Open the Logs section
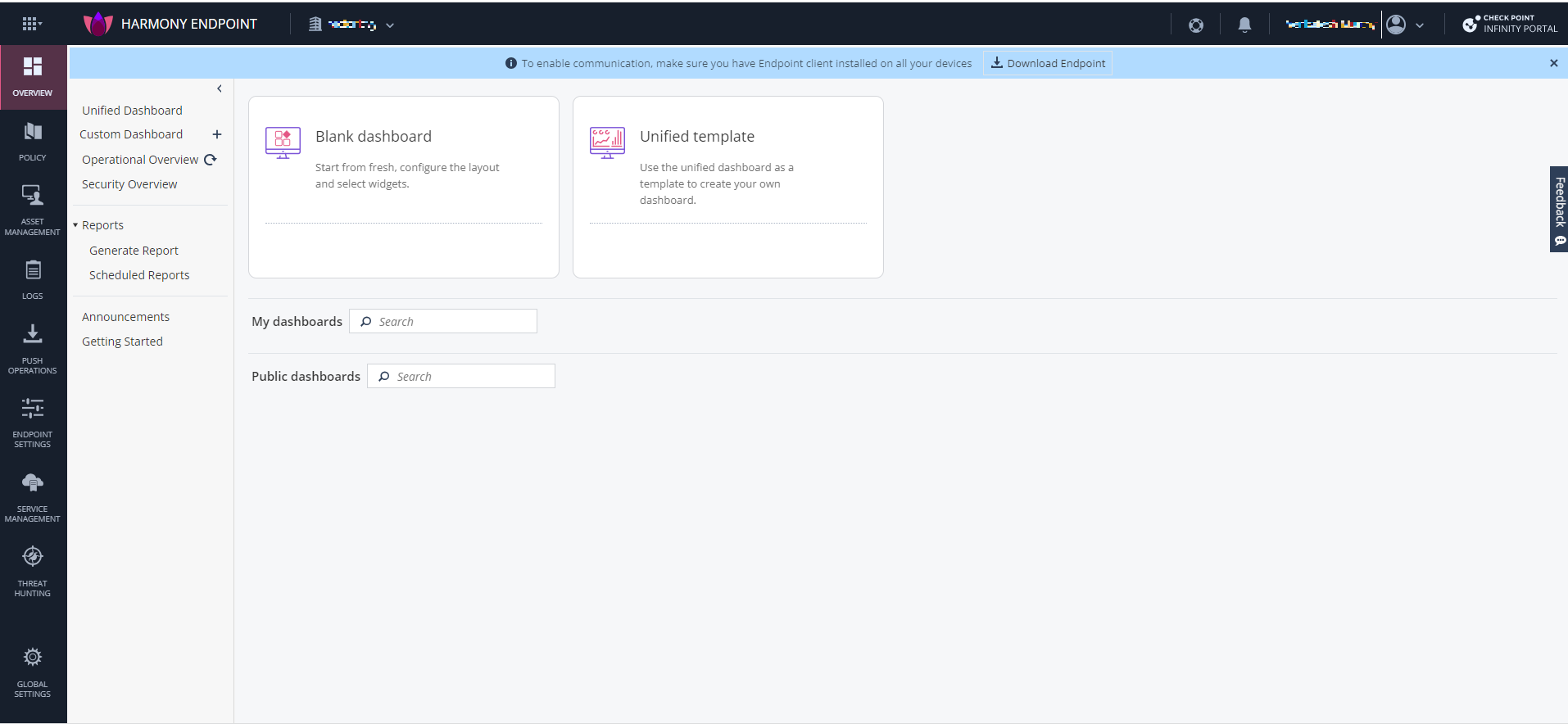Image resolution: width=1568 pixels, height=724 pixels. pos(33,279)
